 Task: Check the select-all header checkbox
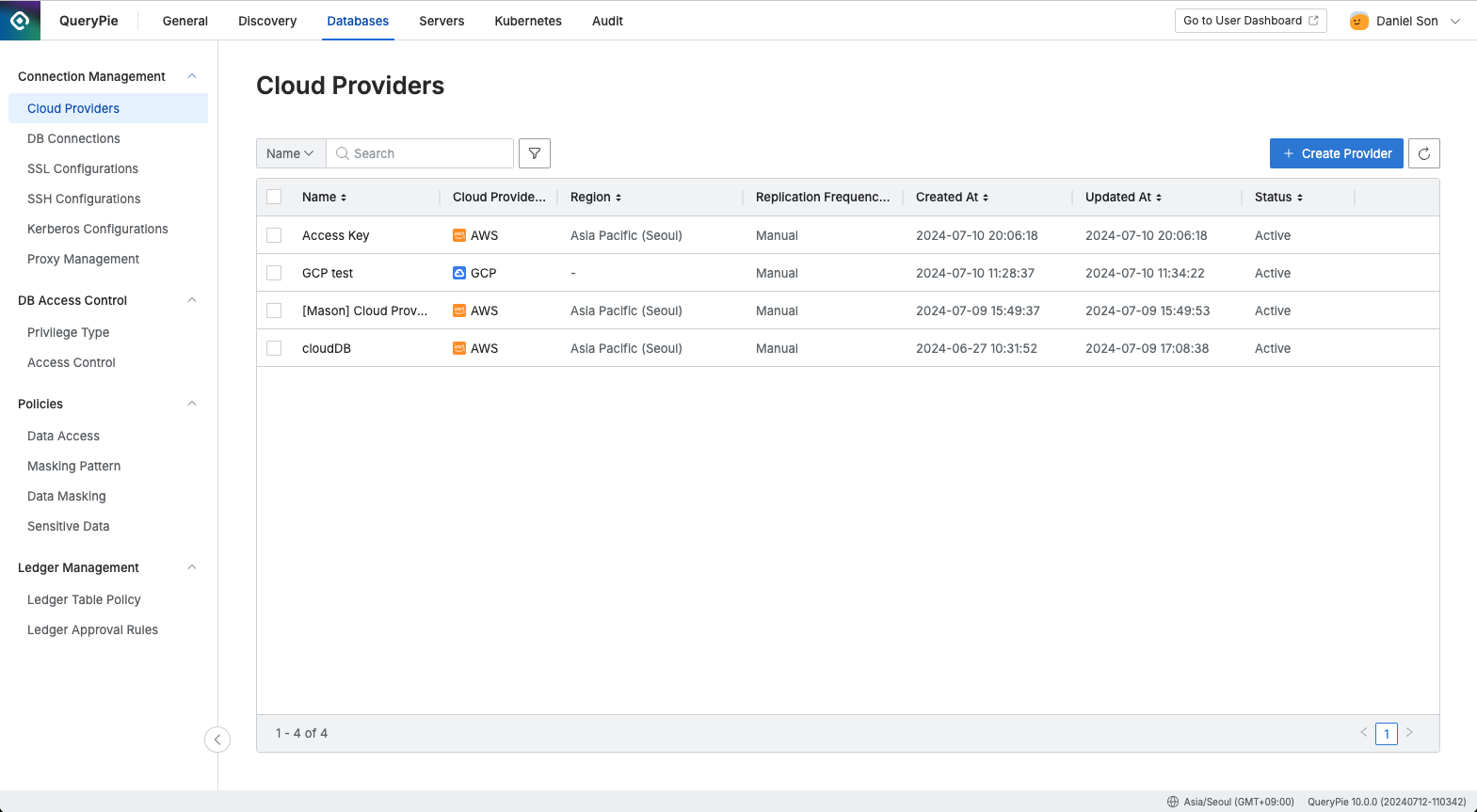pos(274,197)
